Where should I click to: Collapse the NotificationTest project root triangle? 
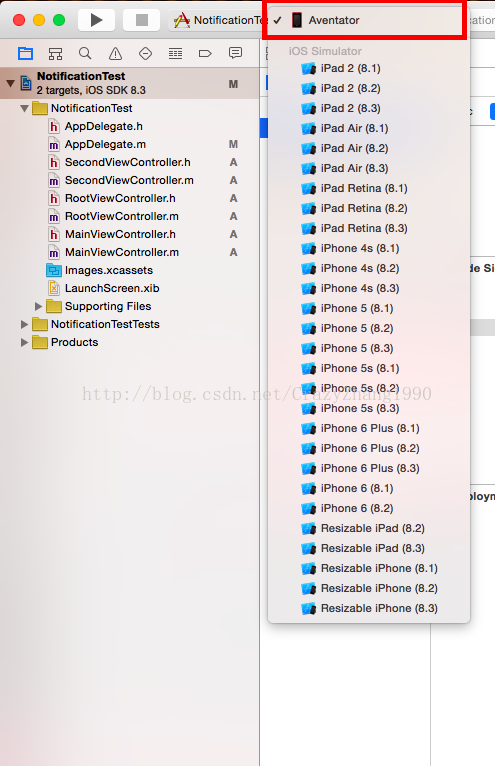coord(10,83)
